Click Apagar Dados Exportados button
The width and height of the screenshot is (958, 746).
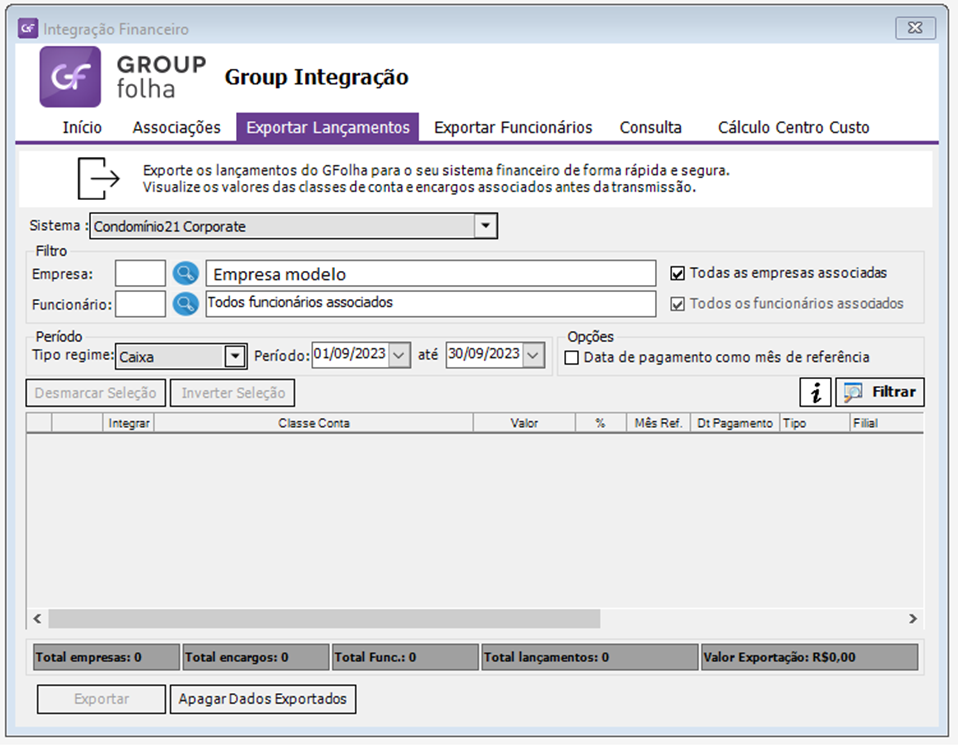tap(262, 699)
